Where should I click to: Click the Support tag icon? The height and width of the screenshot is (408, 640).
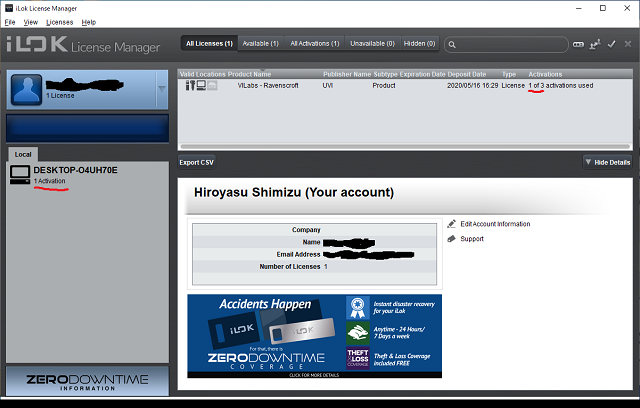(x=451, y=239)
